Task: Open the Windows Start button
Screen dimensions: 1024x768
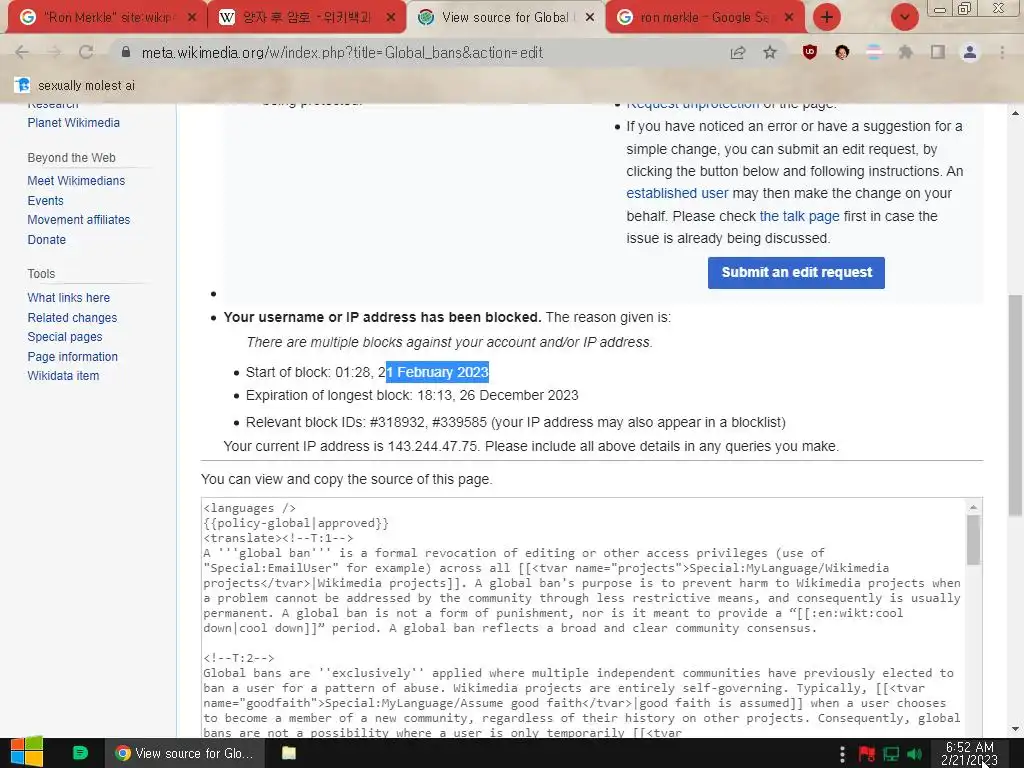Action: point(27,752)
